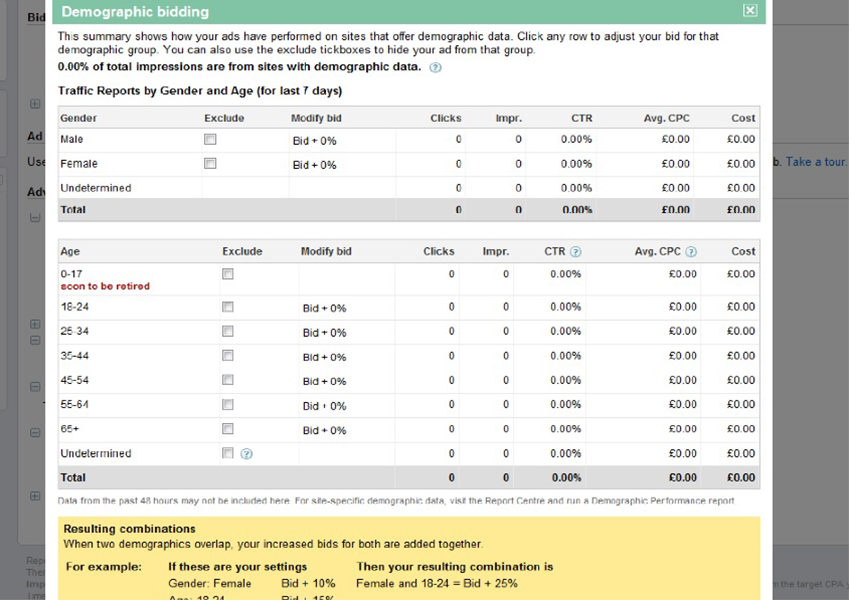851x600 pixels.
Task: Exclude the 25-34 age group
Action: click(228, 331)
